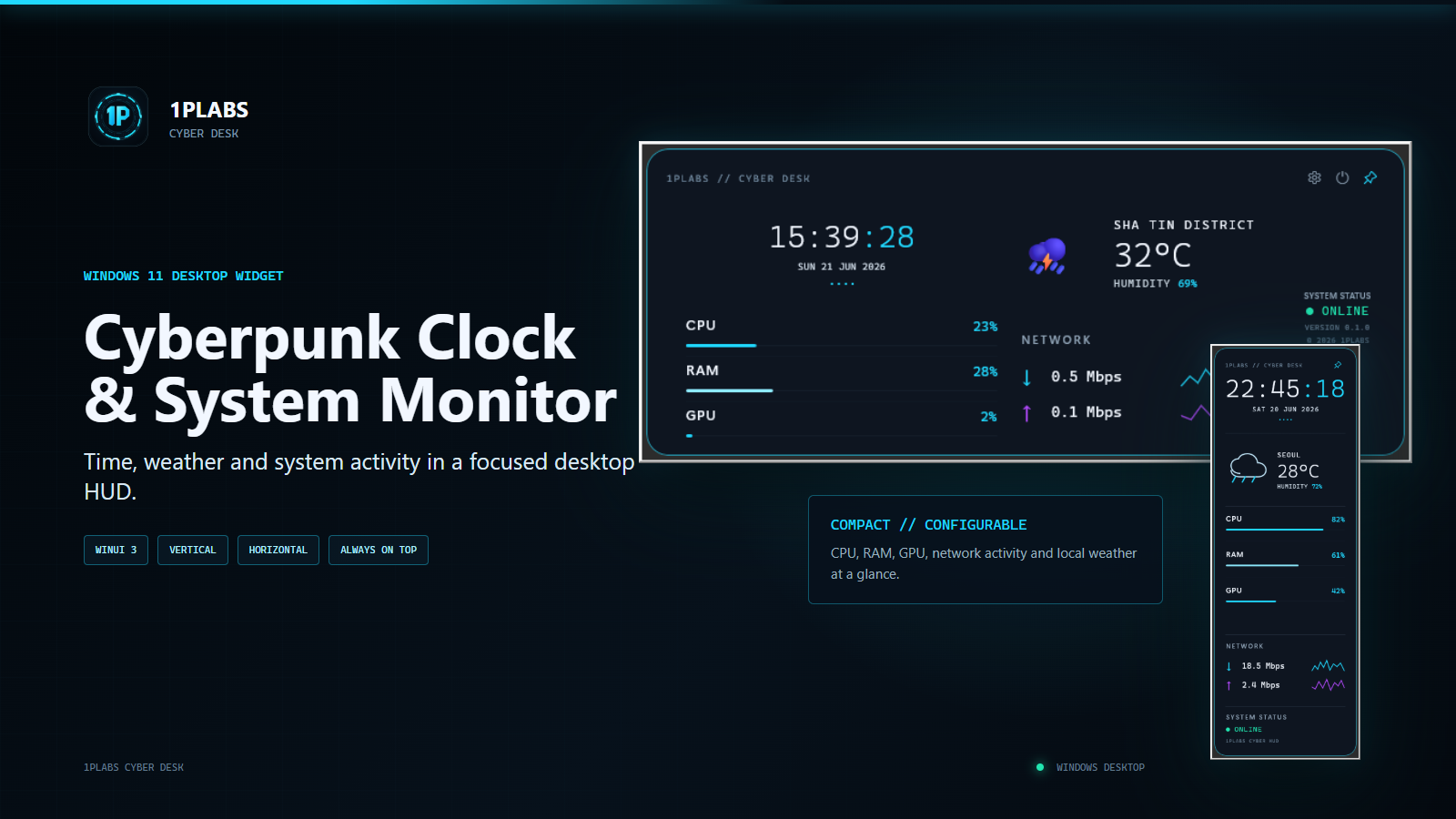Click '1PLABS // CYBER DESK' horizontal widget title
The image size is (1456, 819).
(738, 178)
